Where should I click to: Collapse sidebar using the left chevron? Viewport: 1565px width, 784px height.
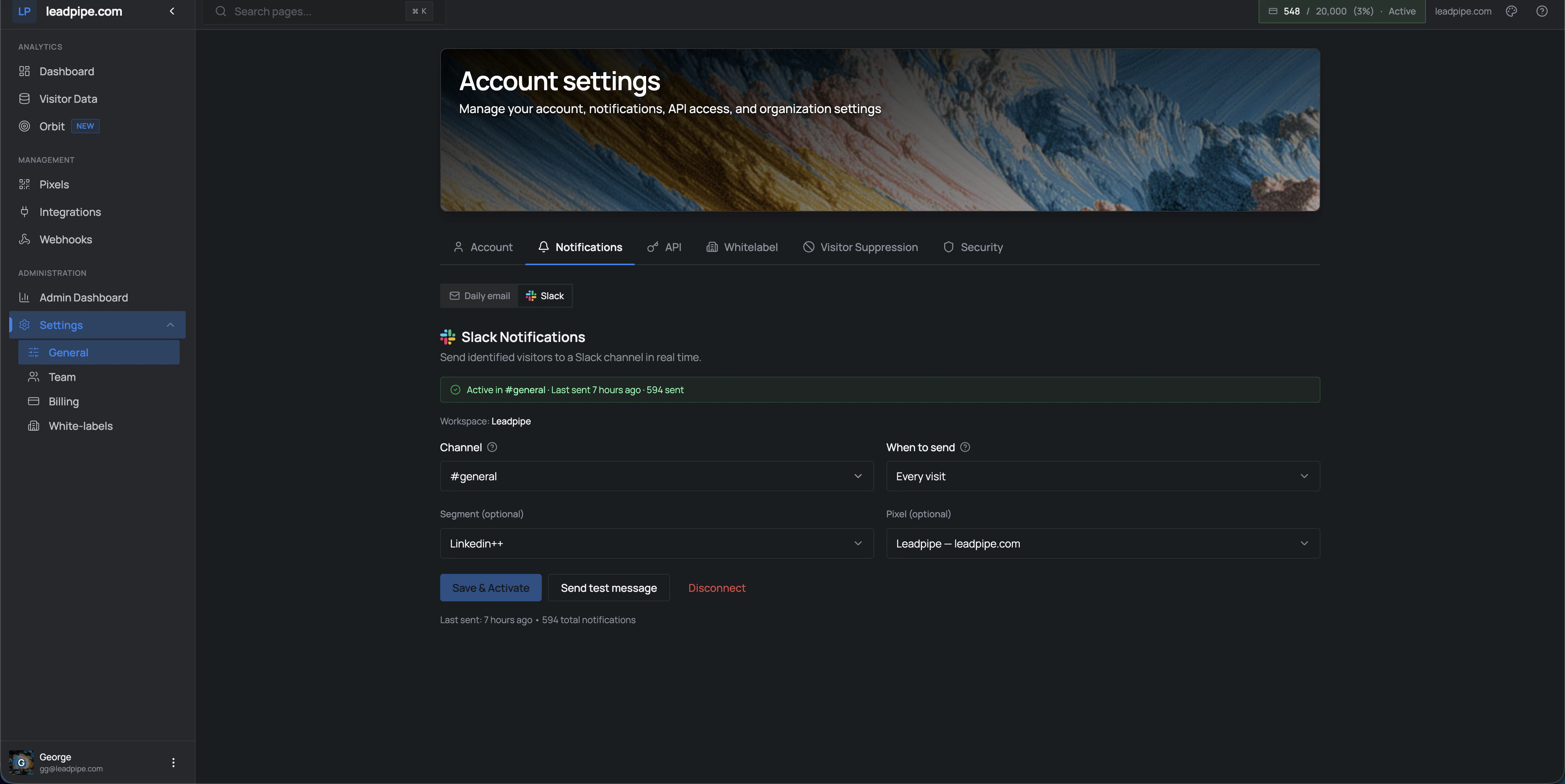pyautogui.click(x=172, y=11)
